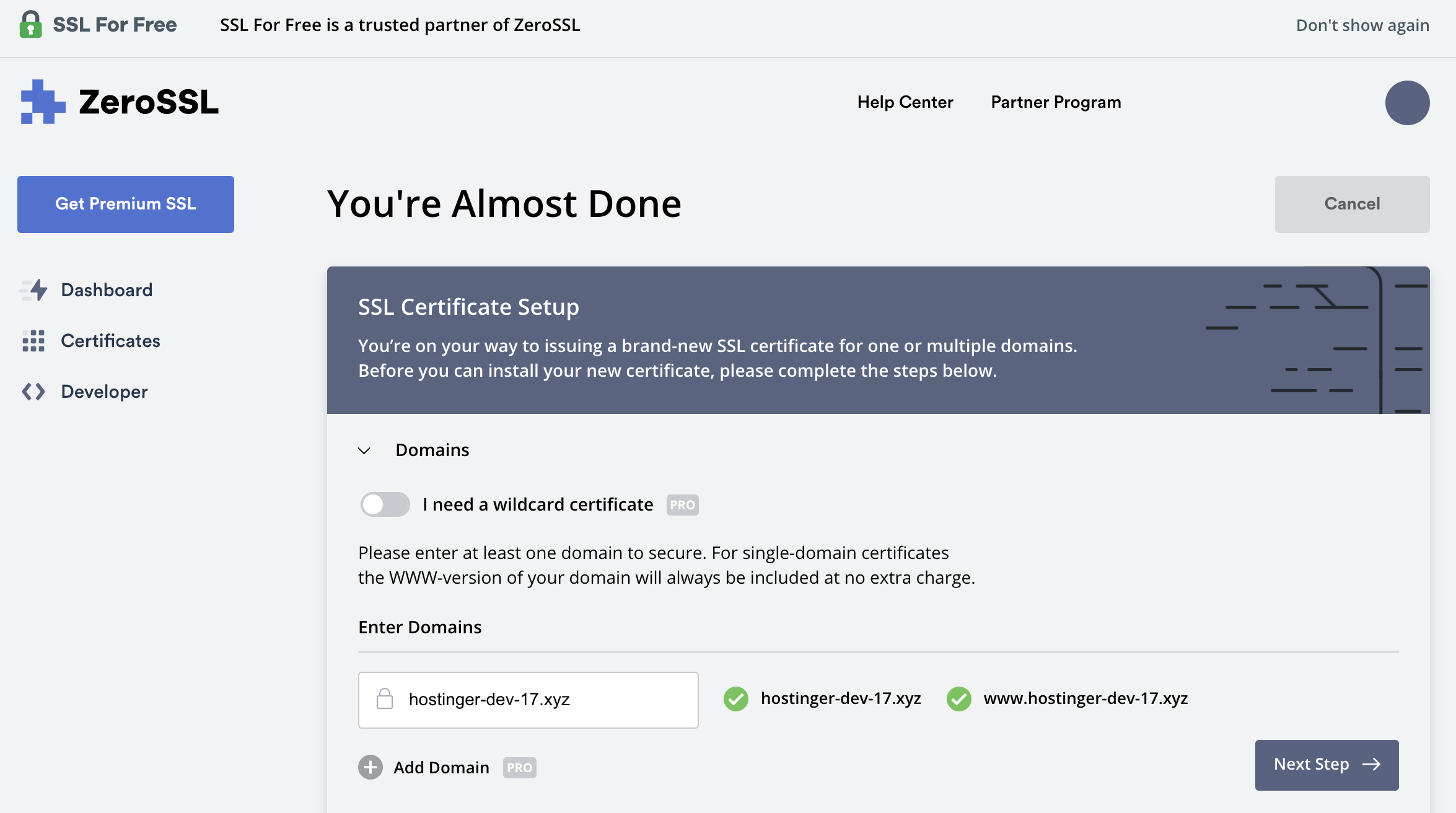The height and width of the screenshot is (813, 1456).
Task: Click the SSL For Free lock icon
Action: pyautogui.click(x=30, y=25)
